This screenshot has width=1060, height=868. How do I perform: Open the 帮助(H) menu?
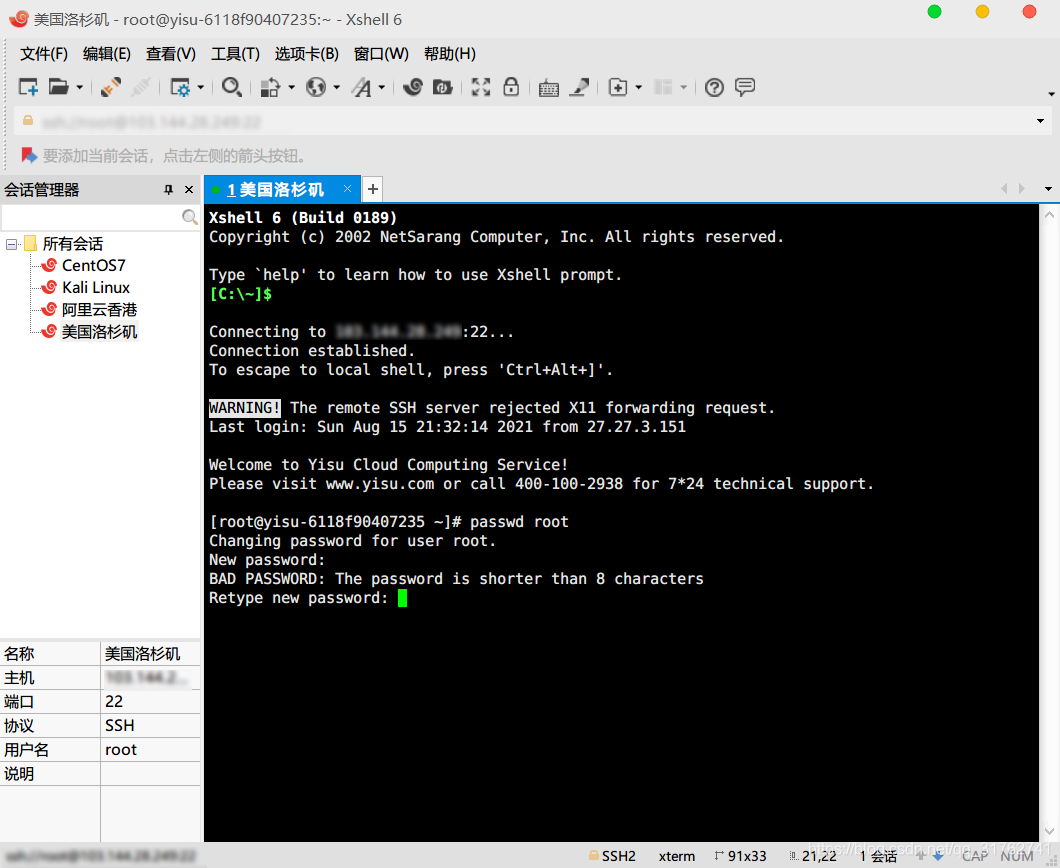(x=450, y=54)
